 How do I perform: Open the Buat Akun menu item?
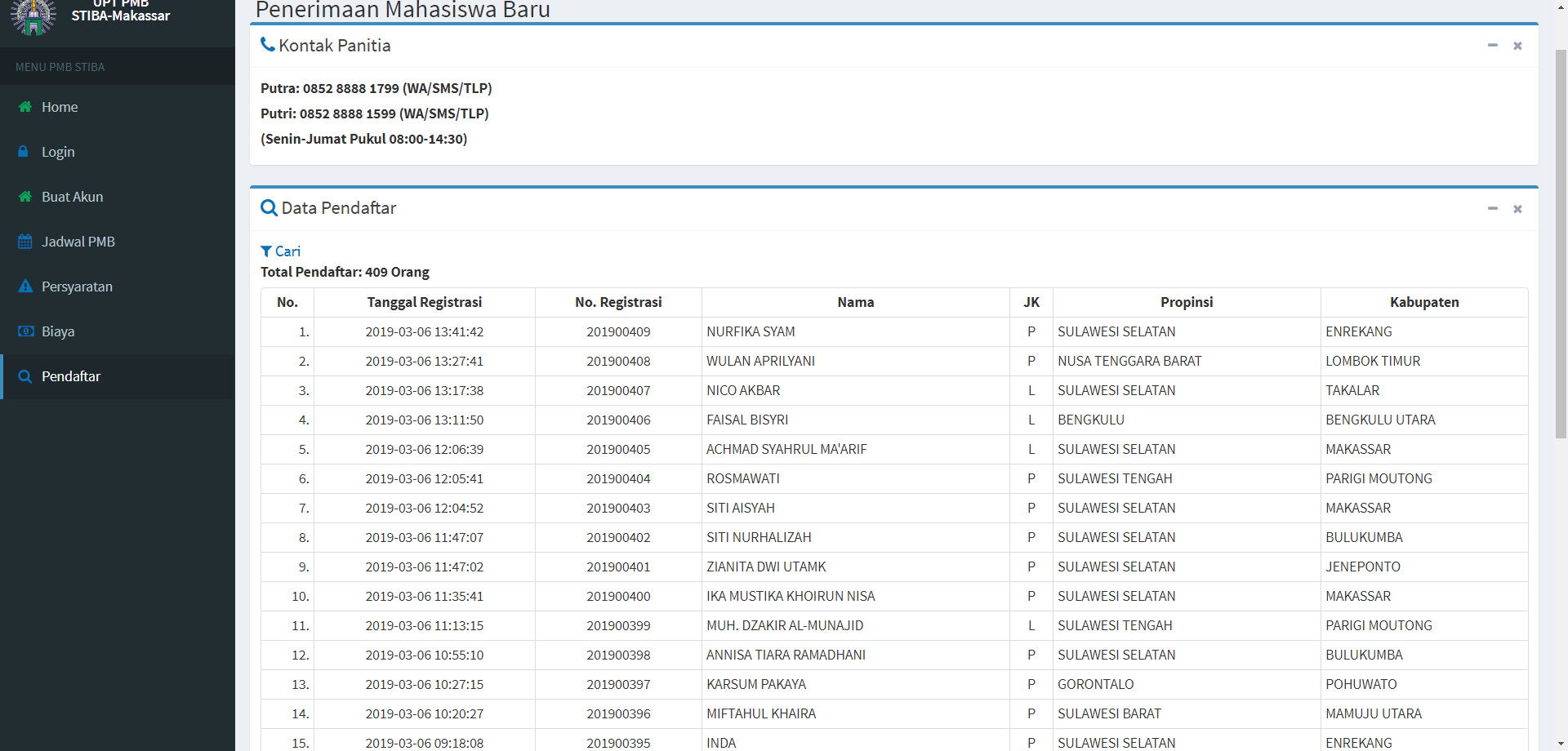[72, 197]
